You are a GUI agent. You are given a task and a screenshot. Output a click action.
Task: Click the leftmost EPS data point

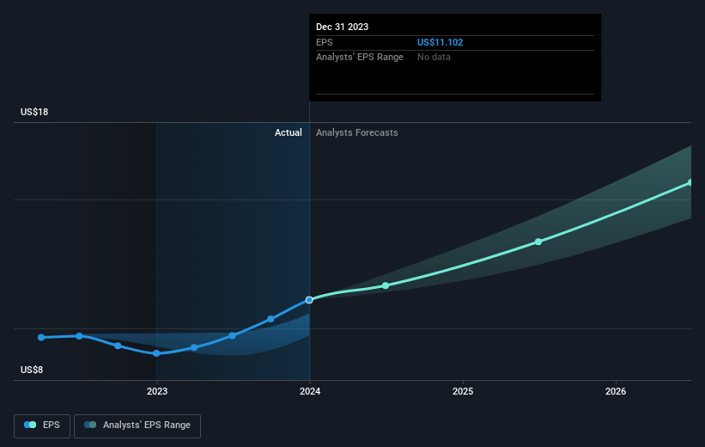point(41,337)
